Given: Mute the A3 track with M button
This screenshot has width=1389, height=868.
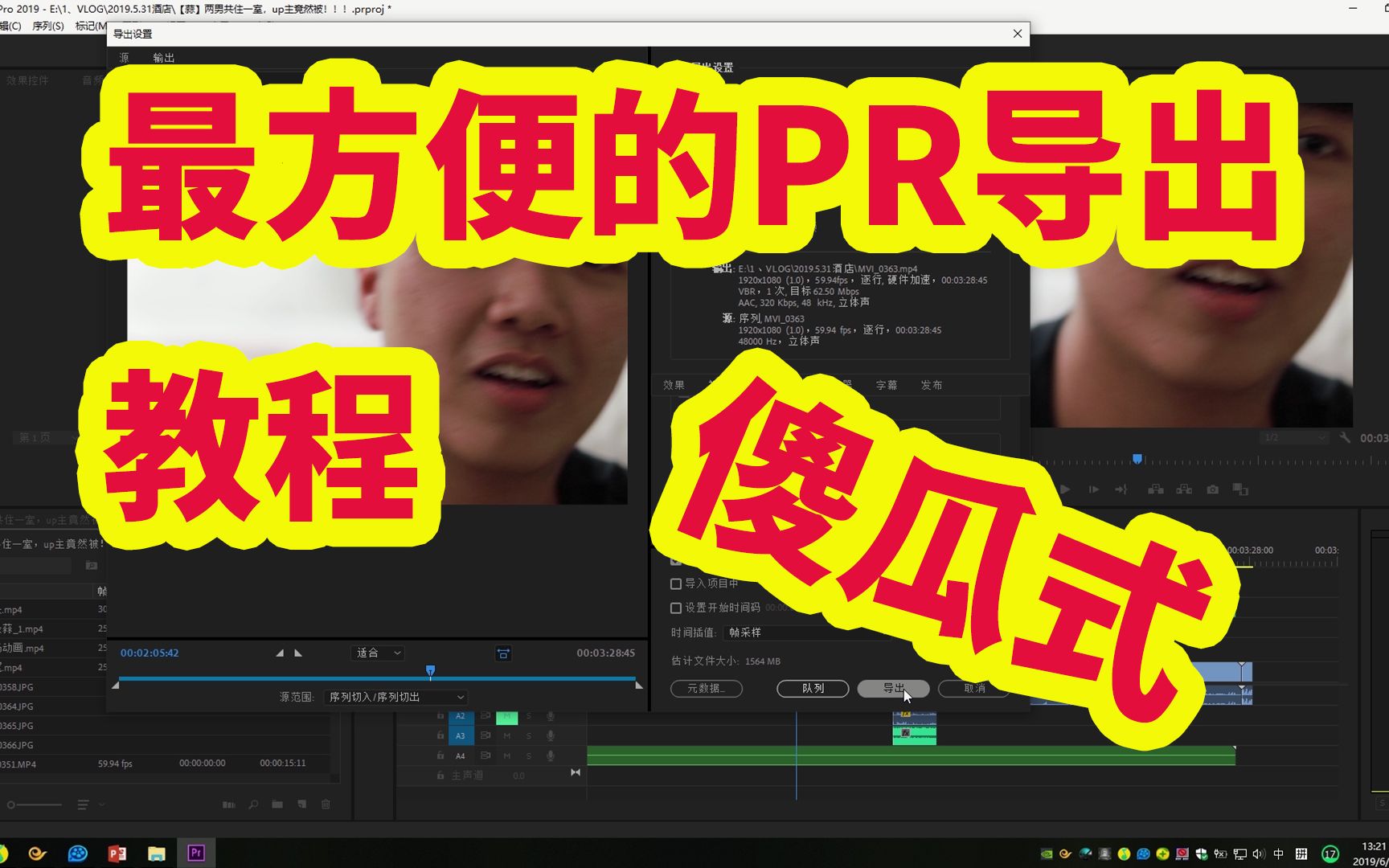Looking at the screenshot, I should 507,735.
